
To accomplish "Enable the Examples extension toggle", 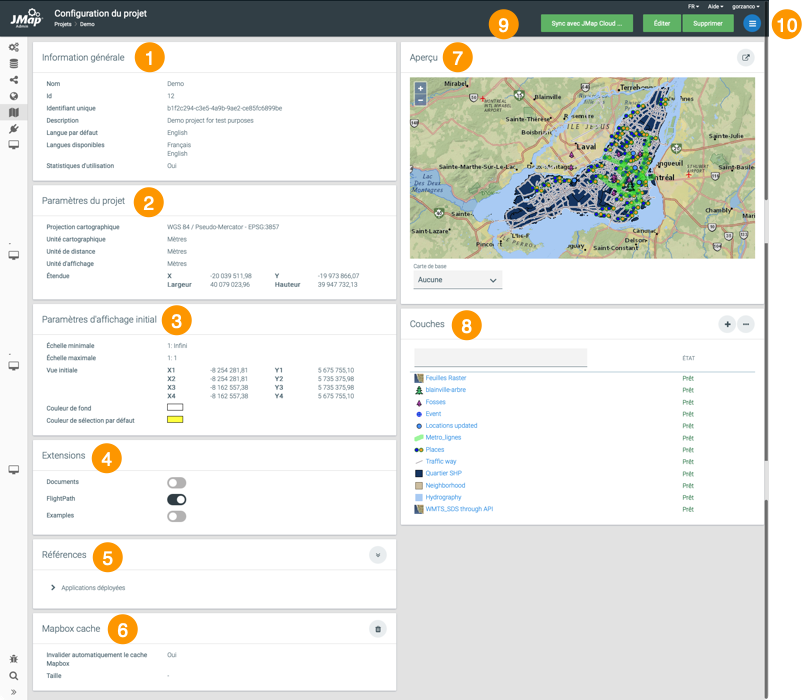I will [176, 516].
